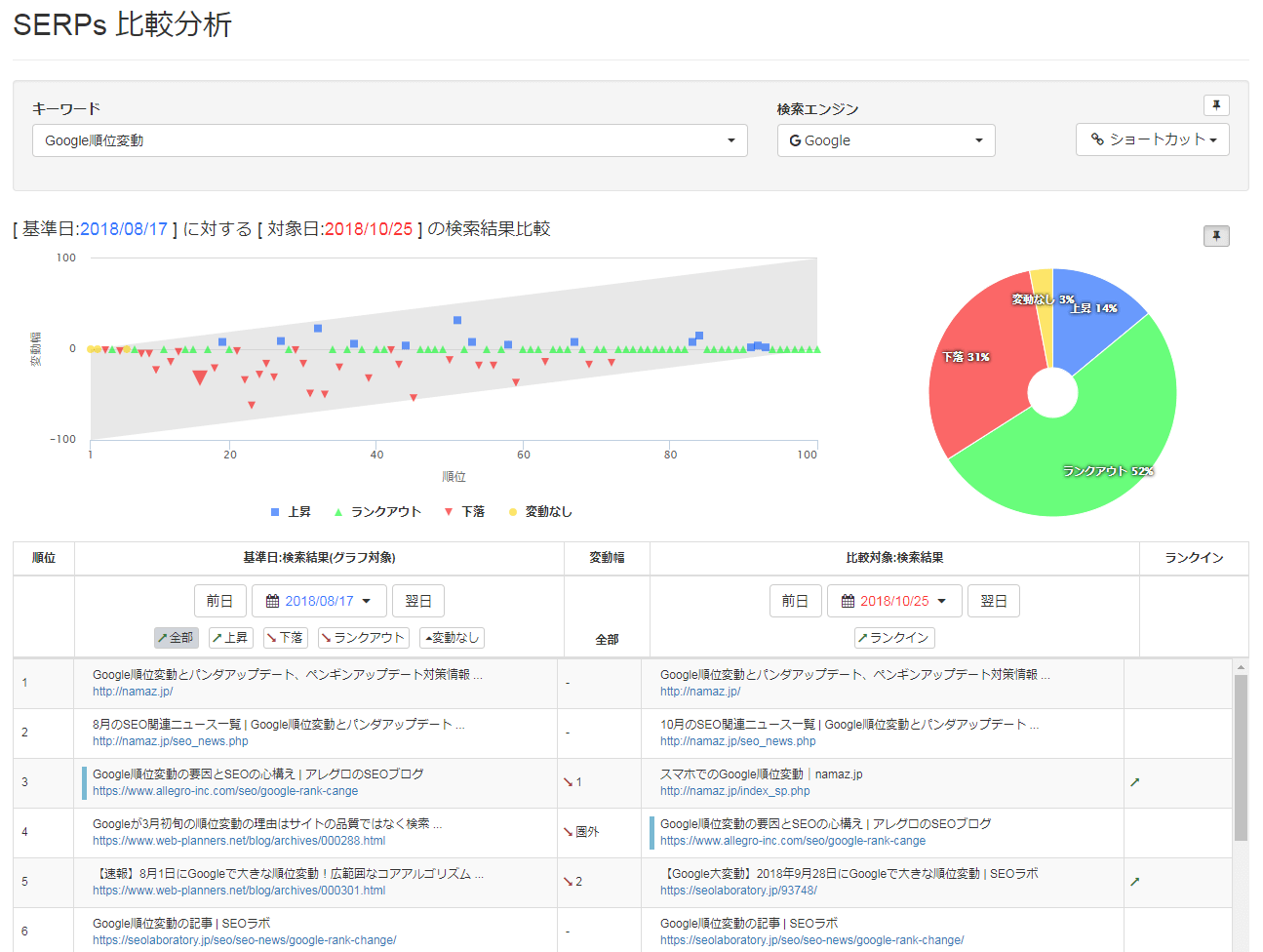
Task: Go to 翌日 for the comparison date
Action: coord(994,601)
